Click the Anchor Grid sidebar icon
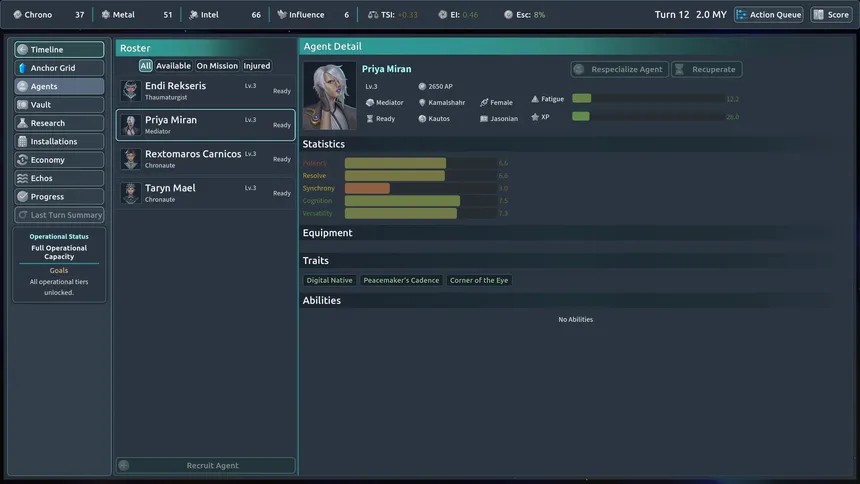 pos(22,68)
